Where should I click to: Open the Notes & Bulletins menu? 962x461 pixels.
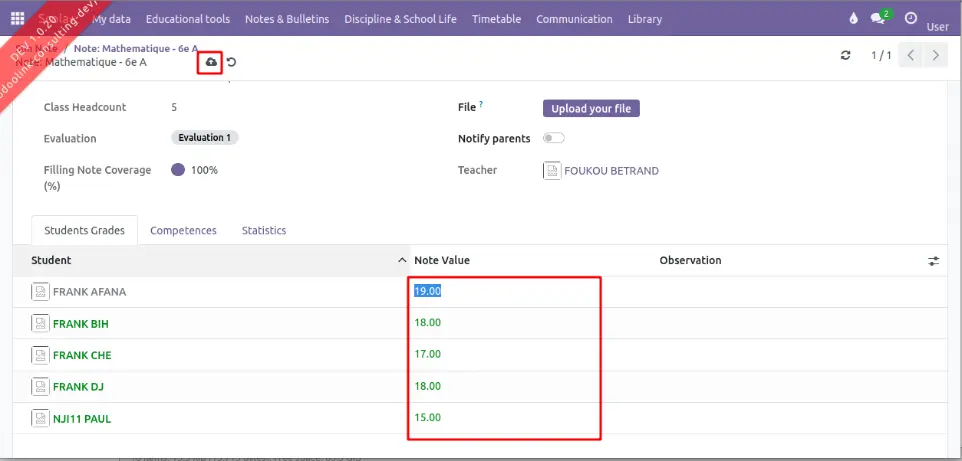[x=287, y=19]
